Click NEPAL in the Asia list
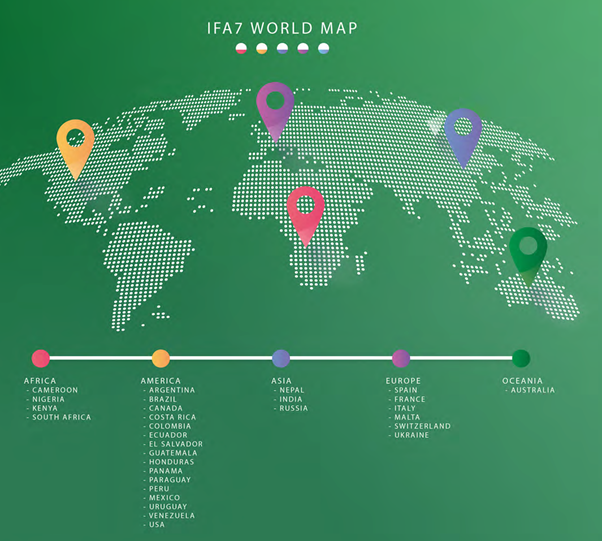Screen dimensions: 602x541 tap(292, 390)
